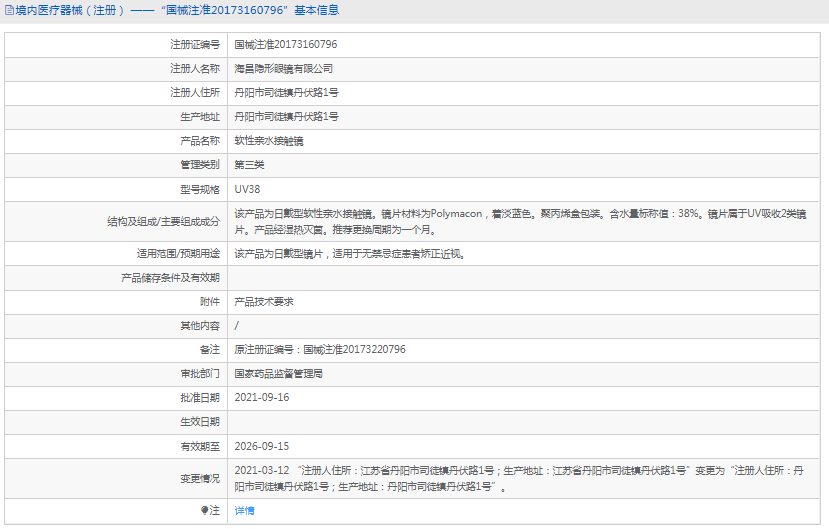The image size is (829, 529).
Task: Click the original registration number in 备注 row
Action: pyautogui.click(x=320, y=349)
